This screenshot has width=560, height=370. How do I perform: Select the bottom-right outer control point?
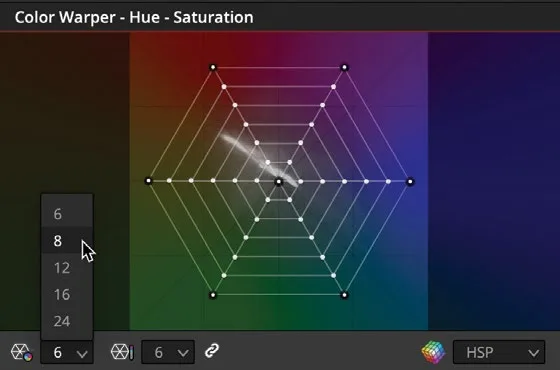[x=344, y=295]
